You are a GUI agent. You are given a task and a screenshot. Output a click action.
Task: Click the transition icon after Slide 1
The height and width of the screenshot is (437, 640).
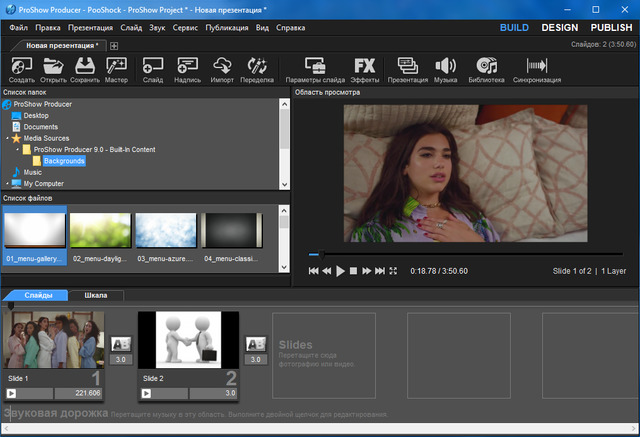tap(120, 344)
